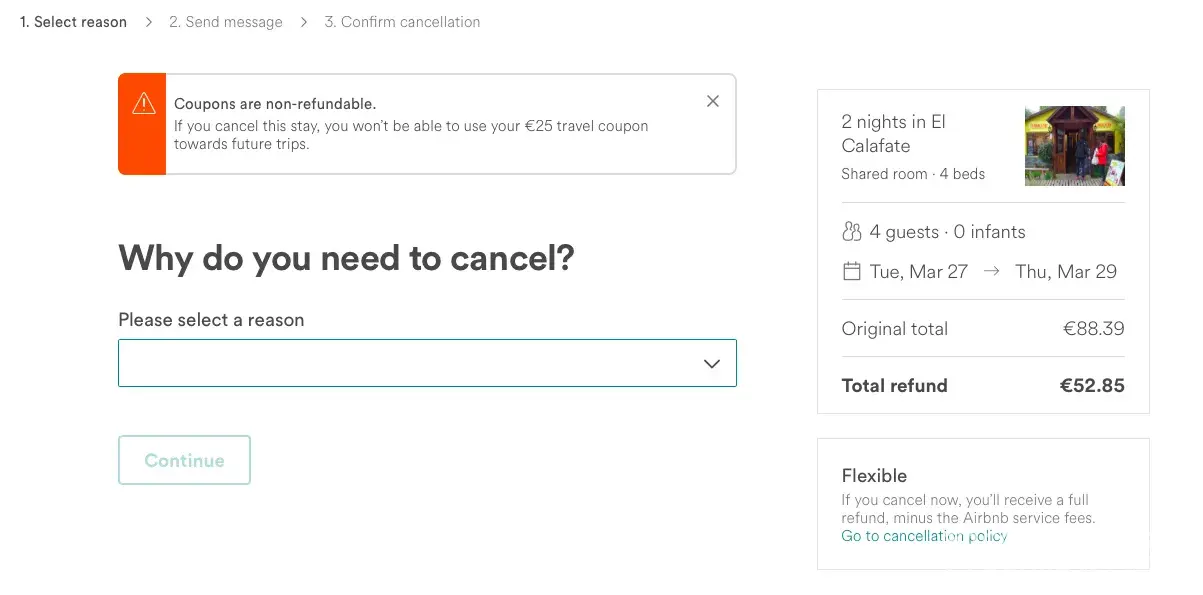
Task: Click the Thu, Mar 29 checkout date
Action: coord(1065,271)
